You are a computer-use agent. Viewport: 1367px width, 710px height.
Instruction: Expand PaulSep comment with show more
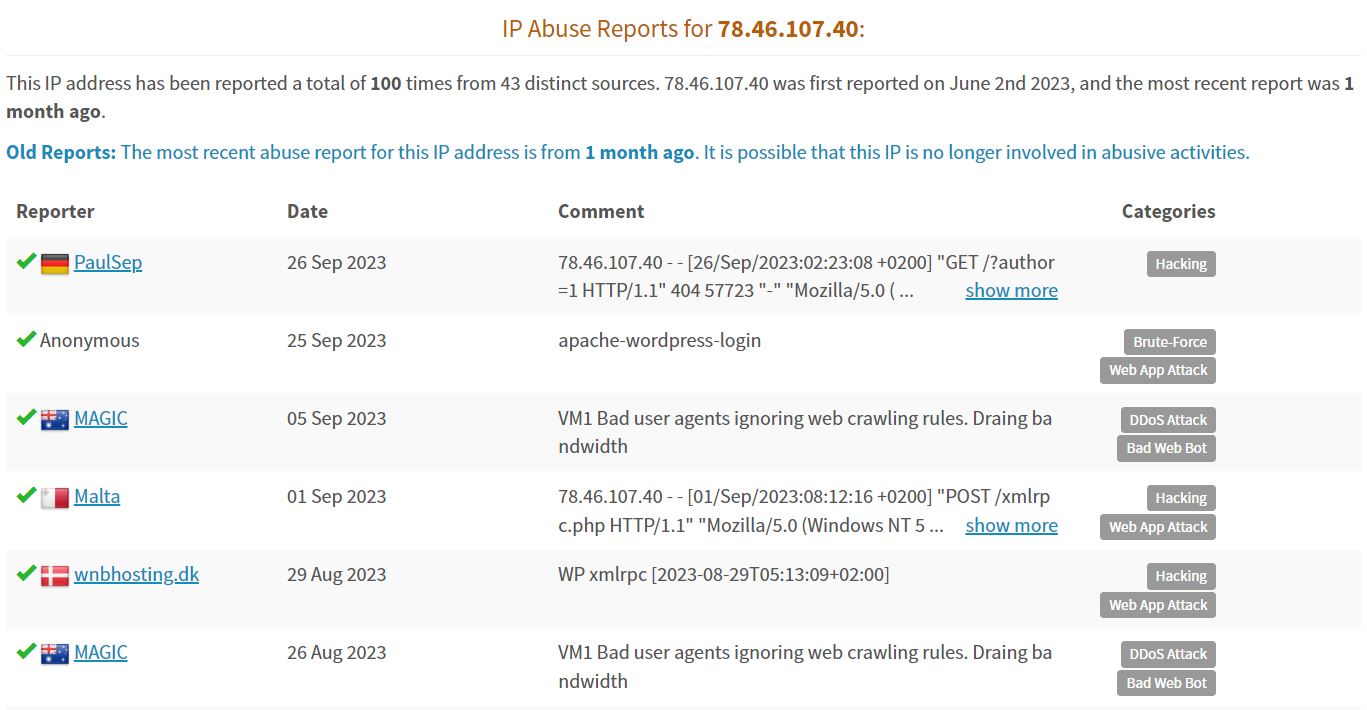click(1011, 291)
